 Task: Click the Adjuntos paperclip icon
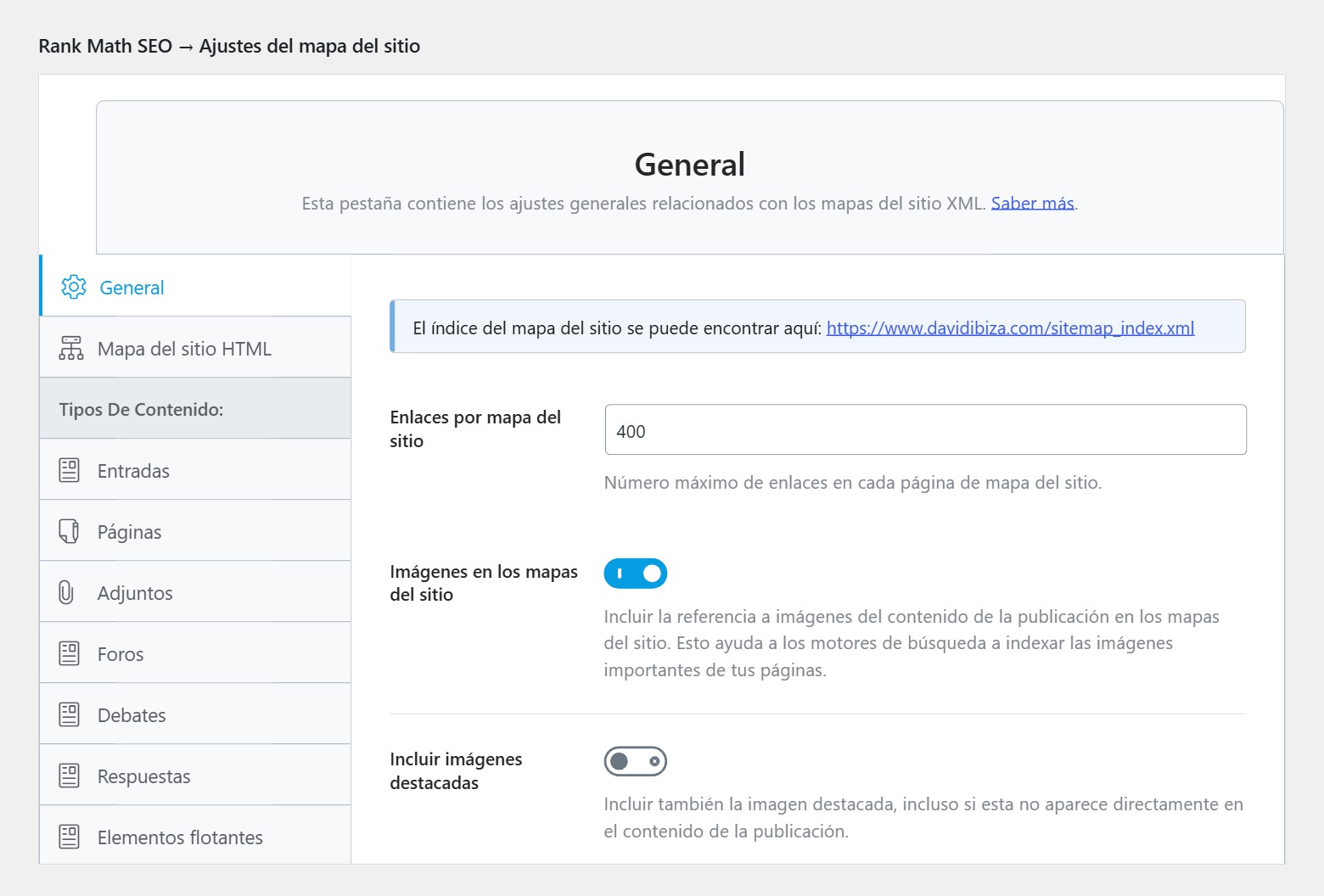(x=66, y=592)
